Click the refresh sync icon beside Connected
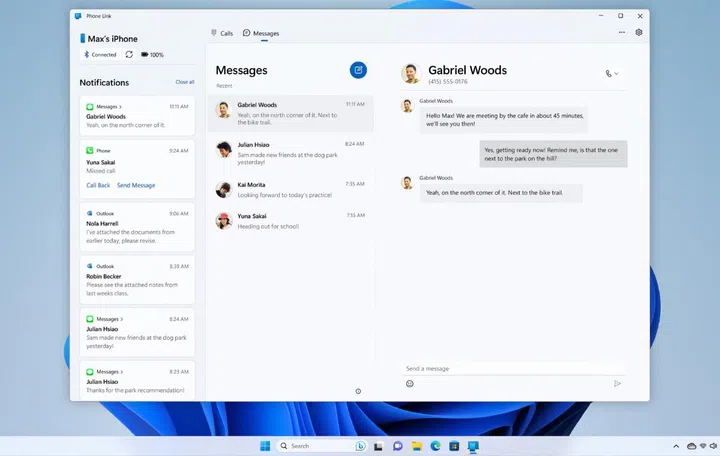 pos(129,55)
